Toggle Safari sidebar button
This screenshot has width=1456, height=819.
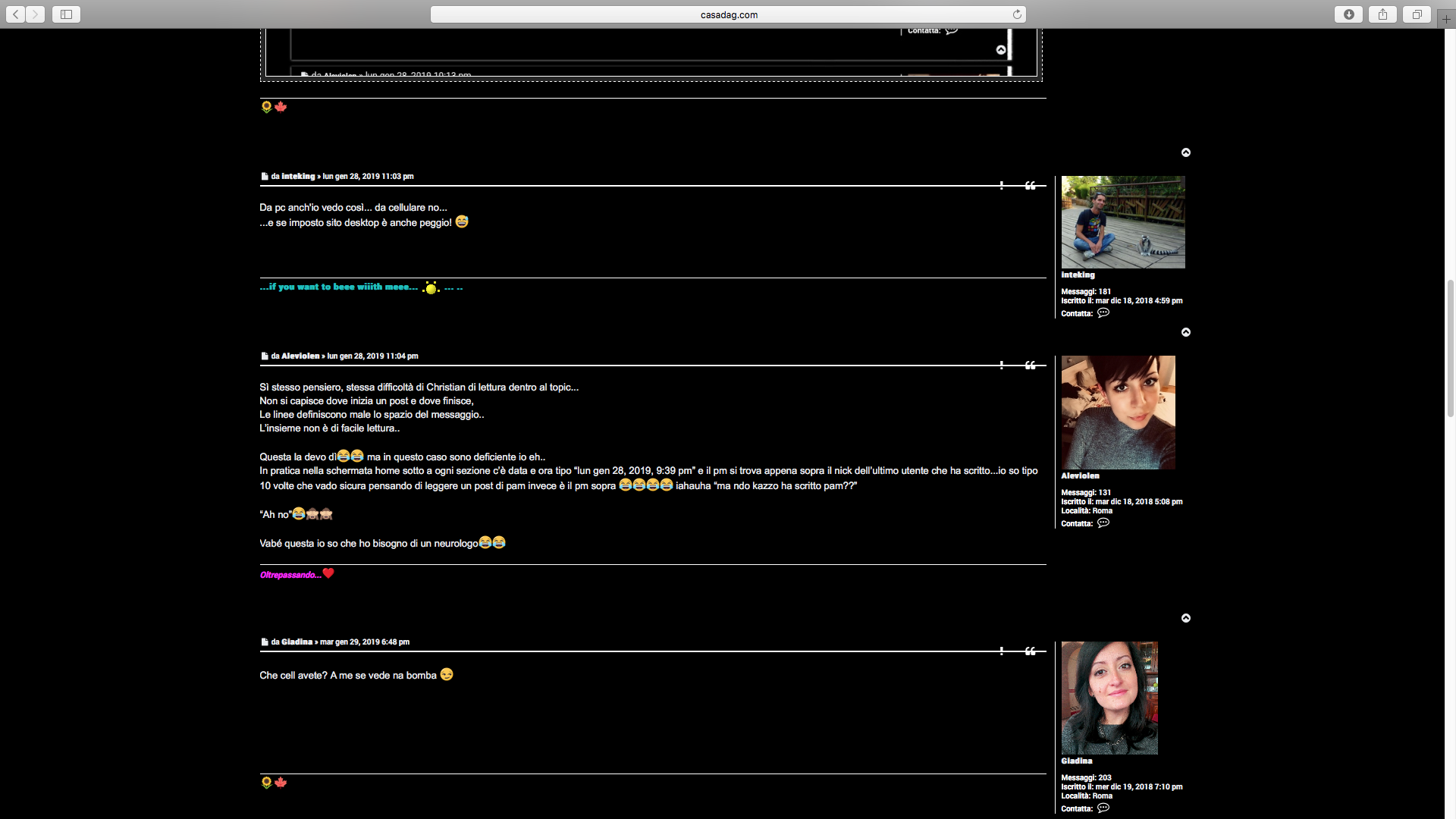point(66,14)
